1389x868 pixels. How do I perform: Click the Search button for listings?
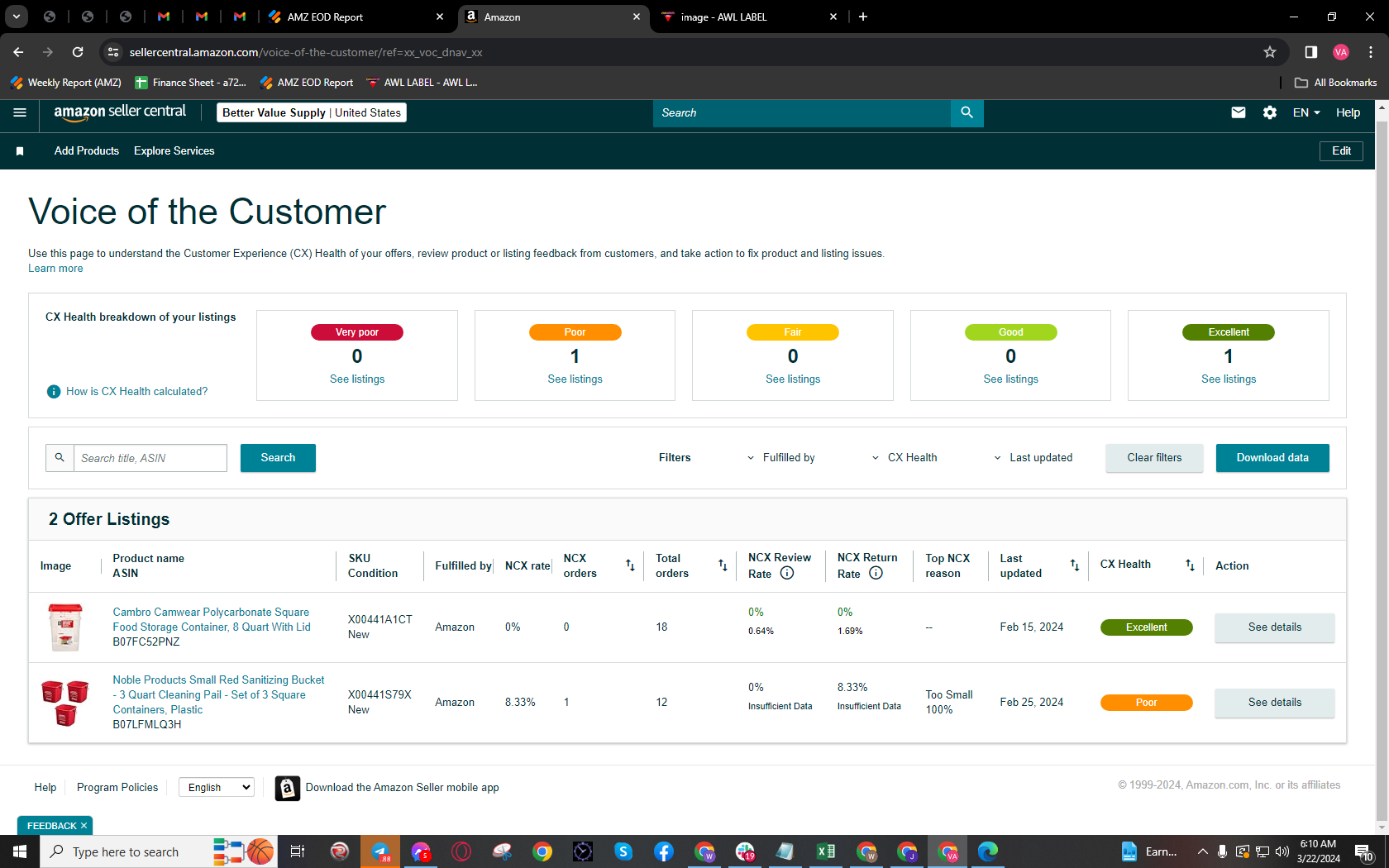pyautogui.click(x=278, y=458)
